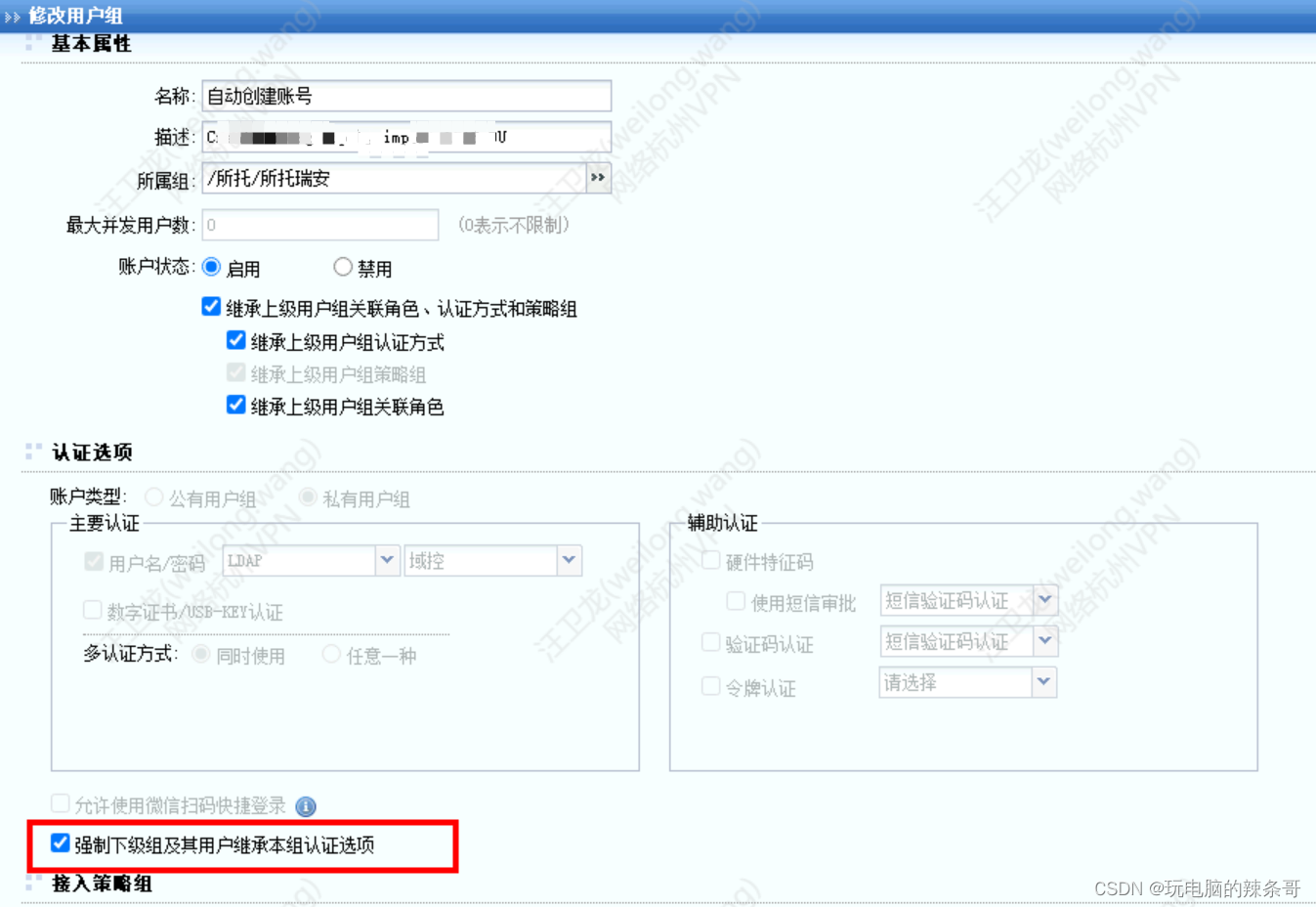Select 任意一种 multi-auth radio
This screenshot has width=1316, height=907.
click(x=331, y=654)
